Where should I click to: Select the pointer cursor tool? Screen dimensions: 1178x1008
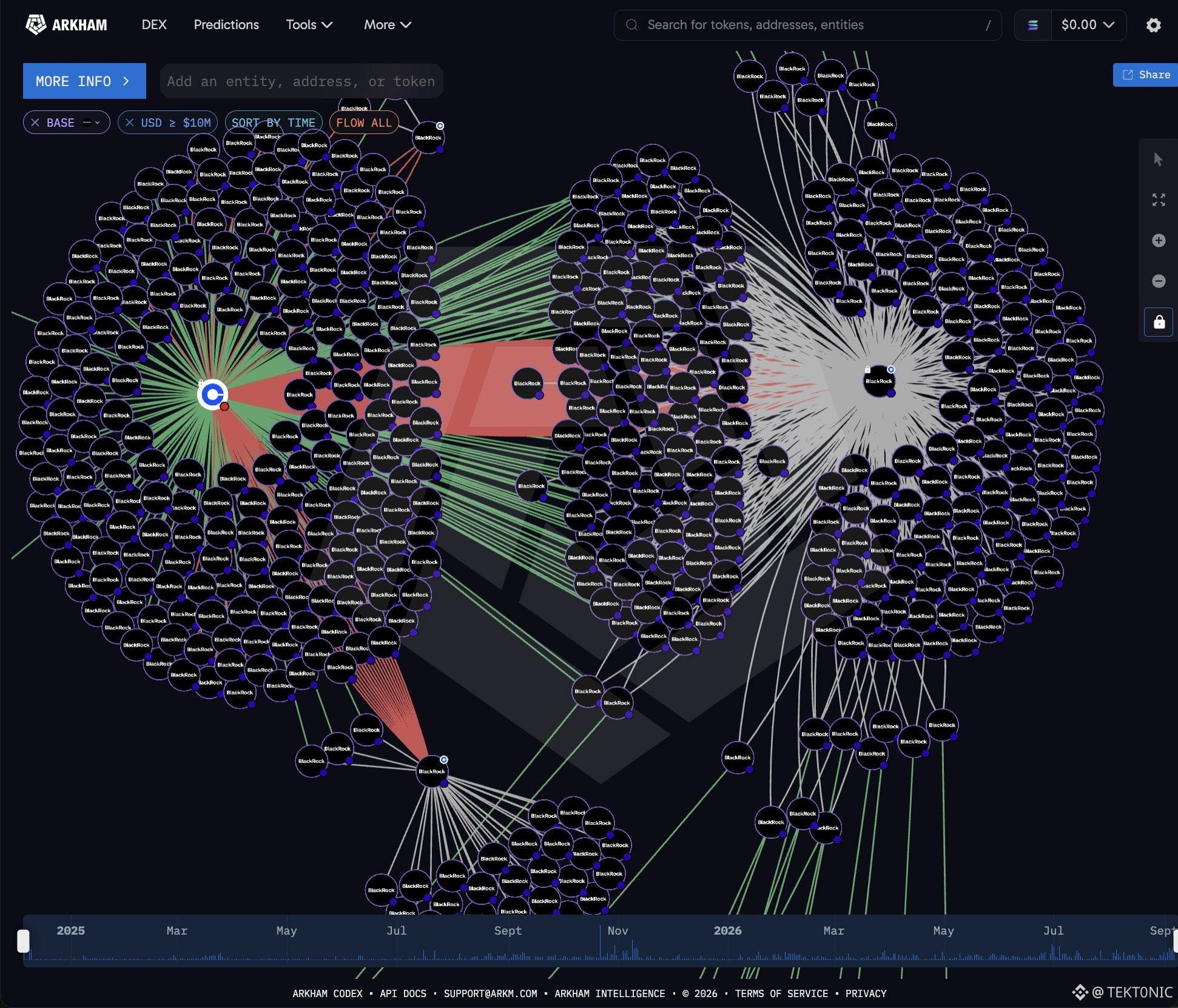coord(1158,160)
